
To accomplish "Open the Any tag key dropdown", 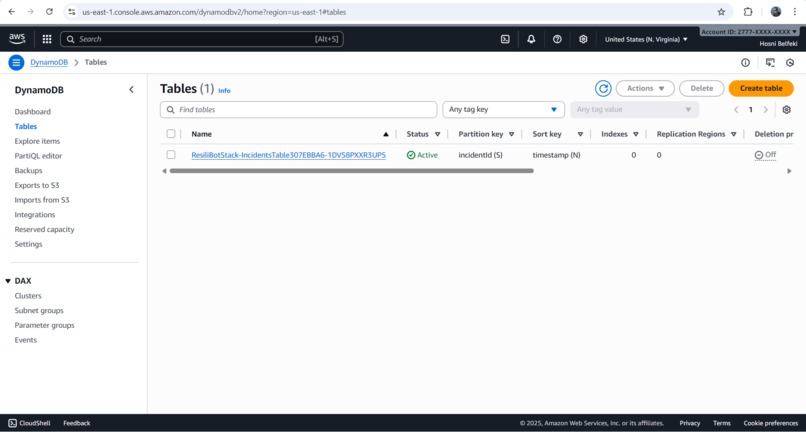I will pyautogui.click(x=503, y=110).
